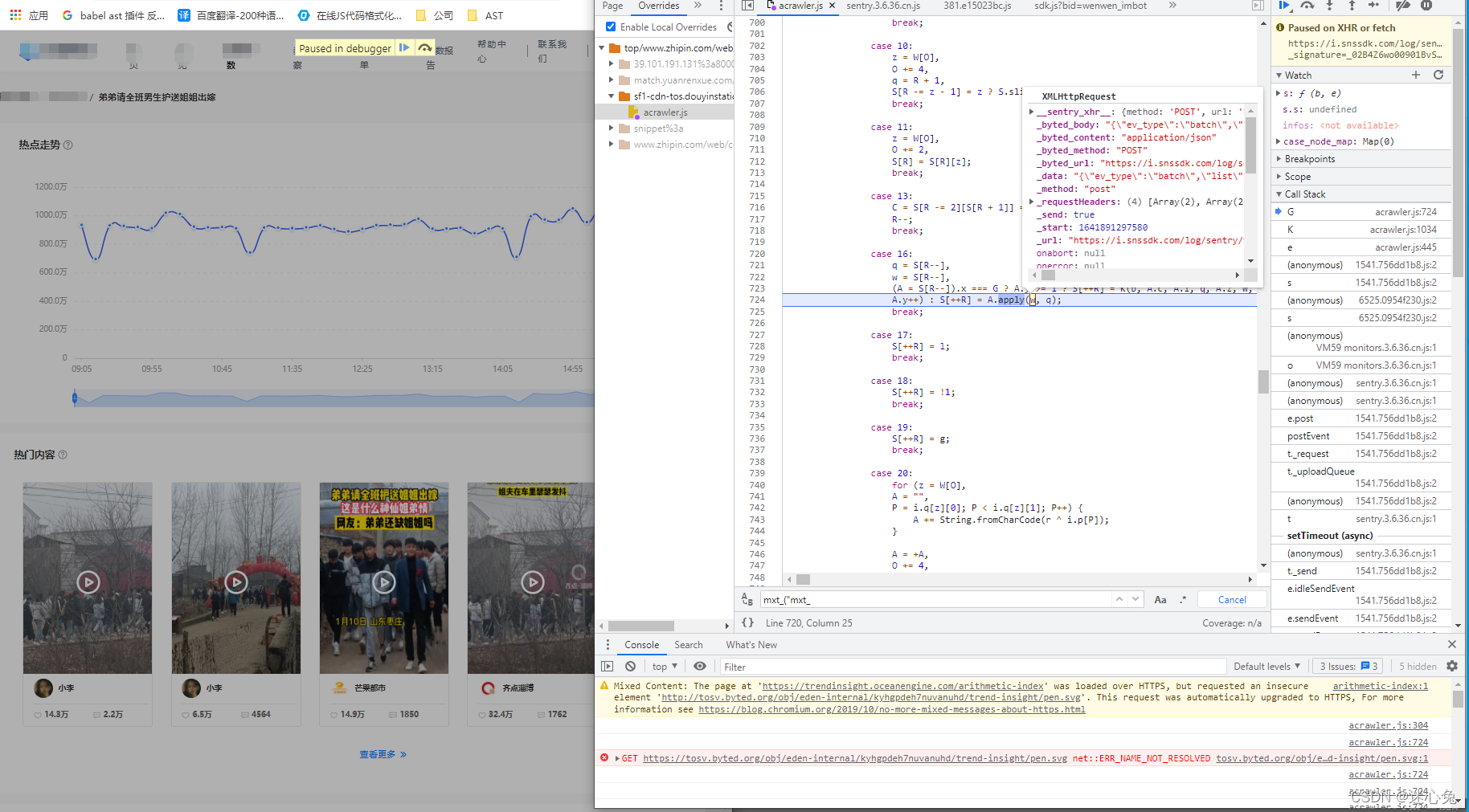Play the 小李 14.3万 video thumbnail
Image resolution: width=1469 pixels, height=812 pixels.
(x=88, y=581)
